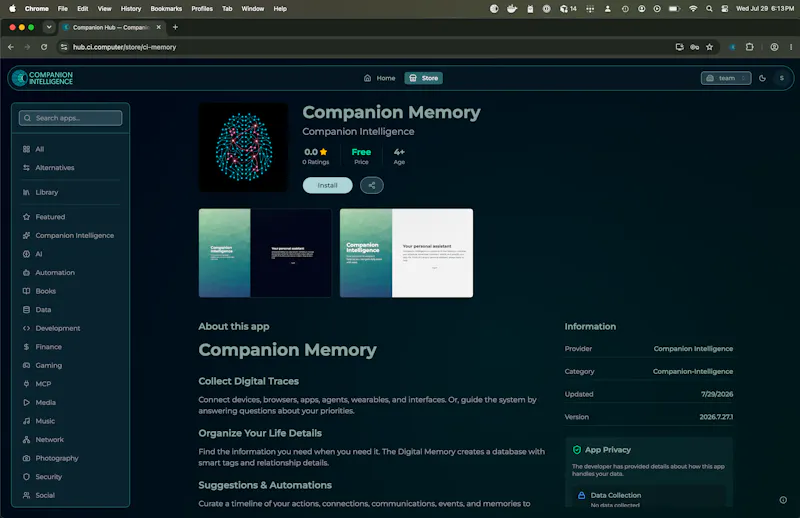
Task: Open the Finance category
Action: pyautogui.click(x=70, y=347)
